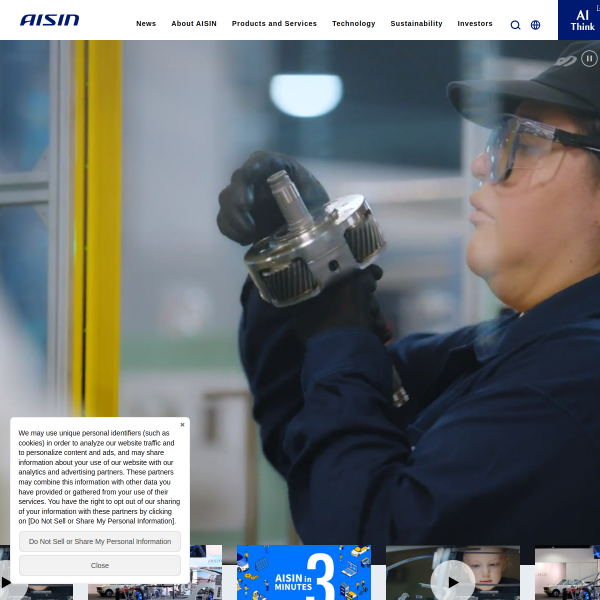Open the AI Think banner link

point(579,20)
